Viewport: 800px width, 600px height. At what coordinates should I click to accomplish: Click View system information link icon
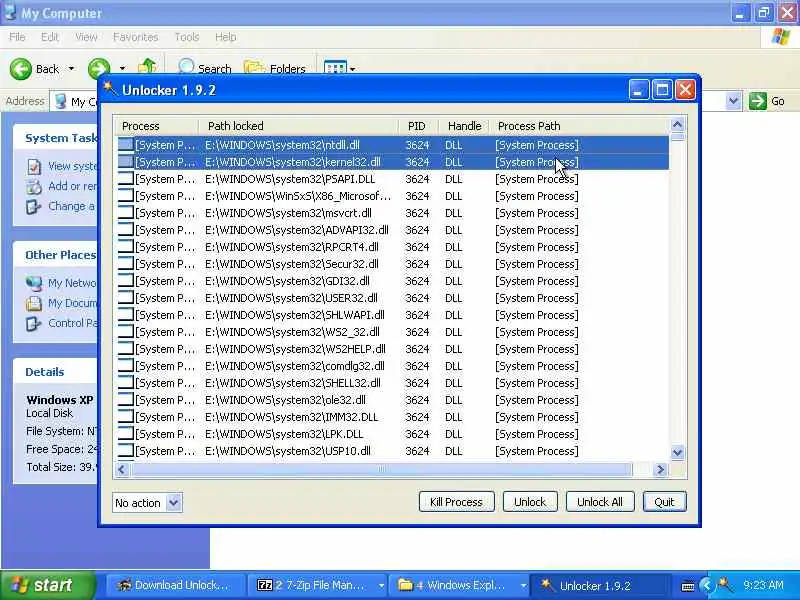point(34,166)
